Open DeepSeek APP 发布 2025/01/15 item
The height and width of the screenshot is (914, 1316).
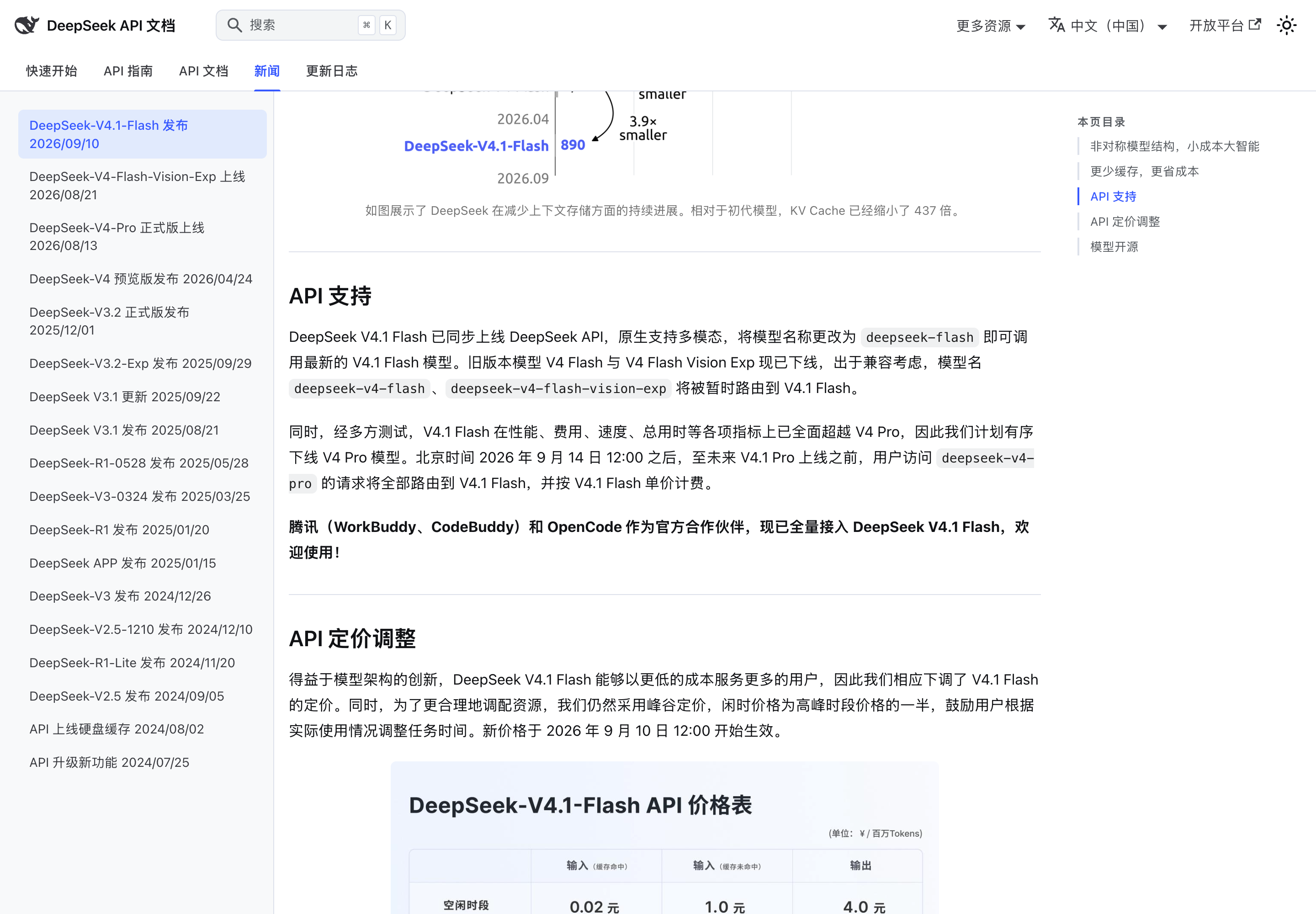click(143, 563)
